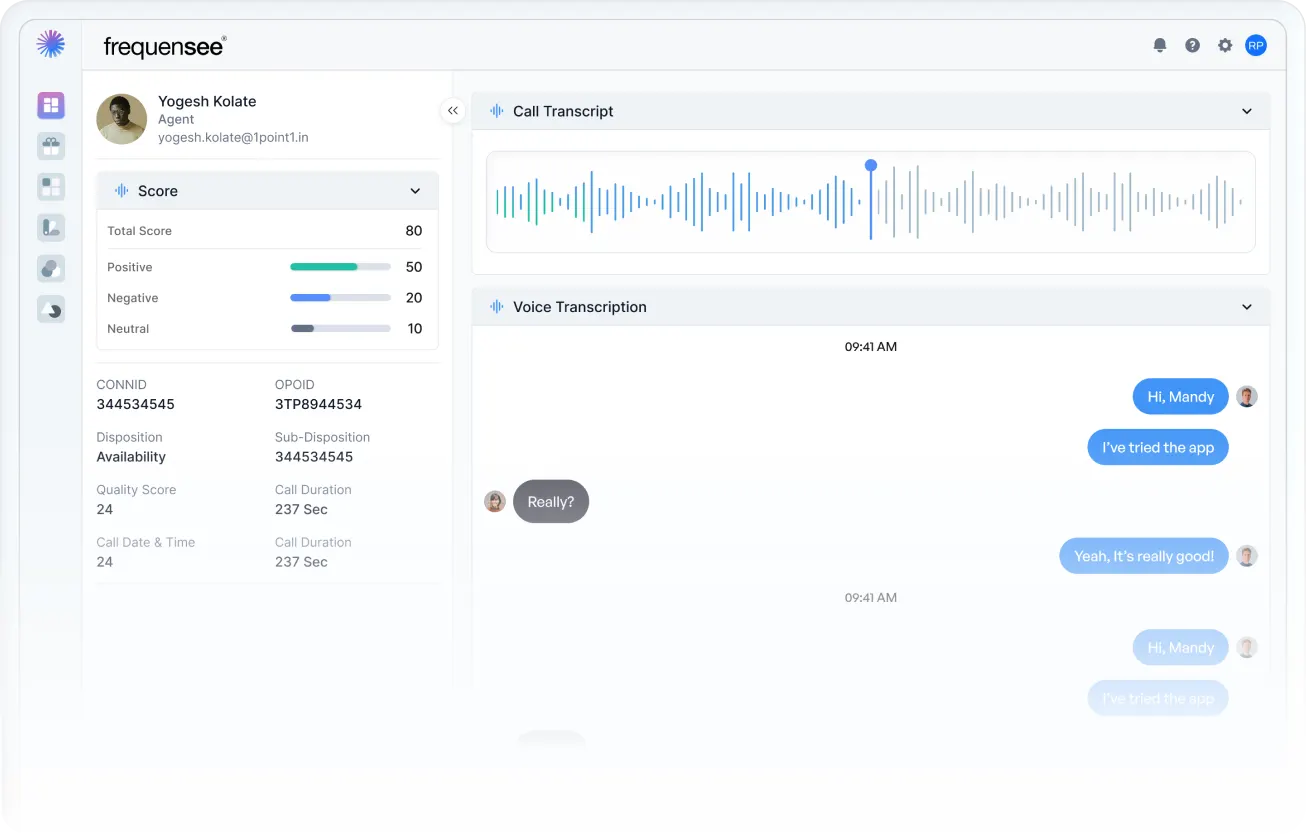Screen dimensions: 1306x835
Task: Open notifications bell
Action: [1160, 45]
